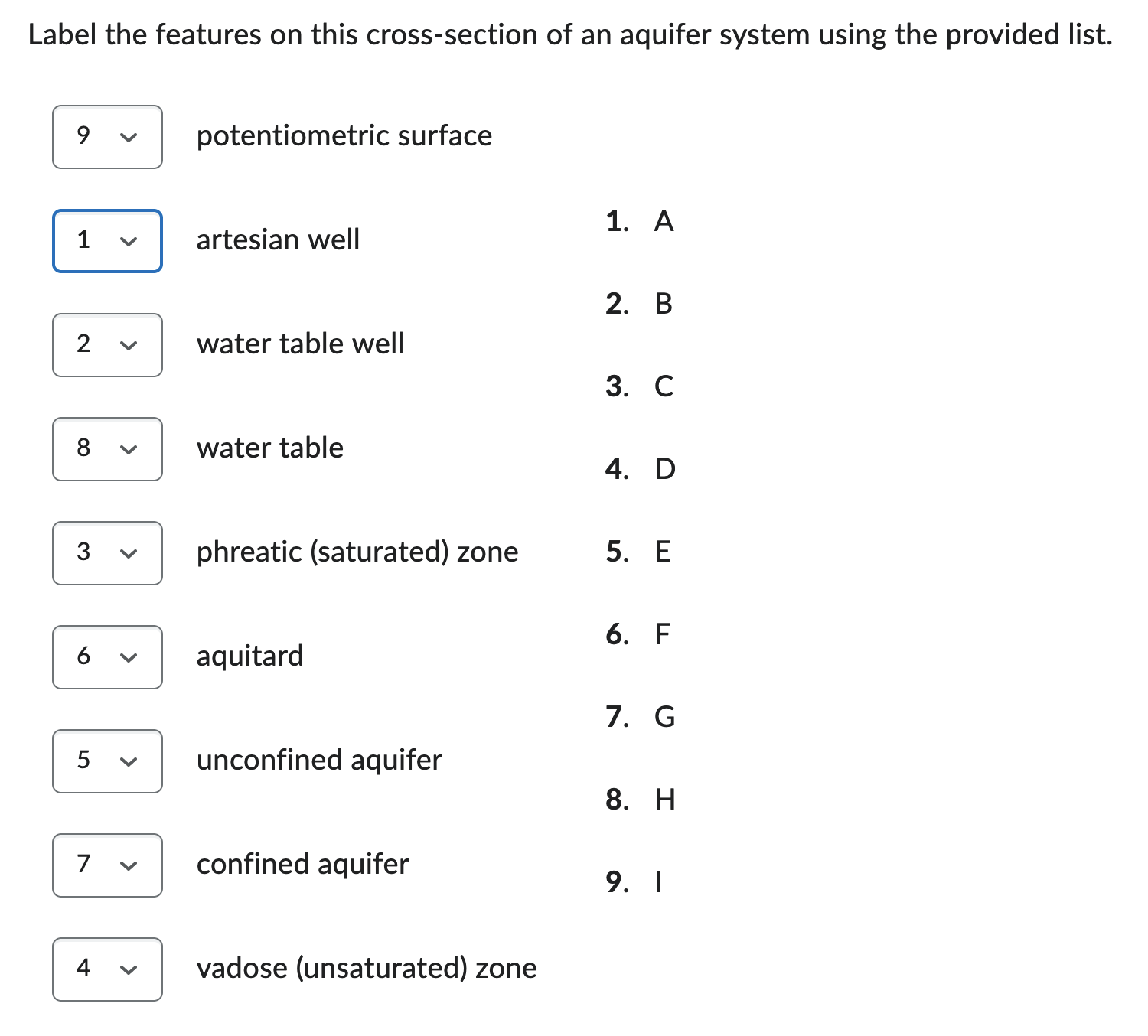The width and height of the screenshot is (1148, 1036).
Task: Click list option 6. F
Action: (638, 634)
